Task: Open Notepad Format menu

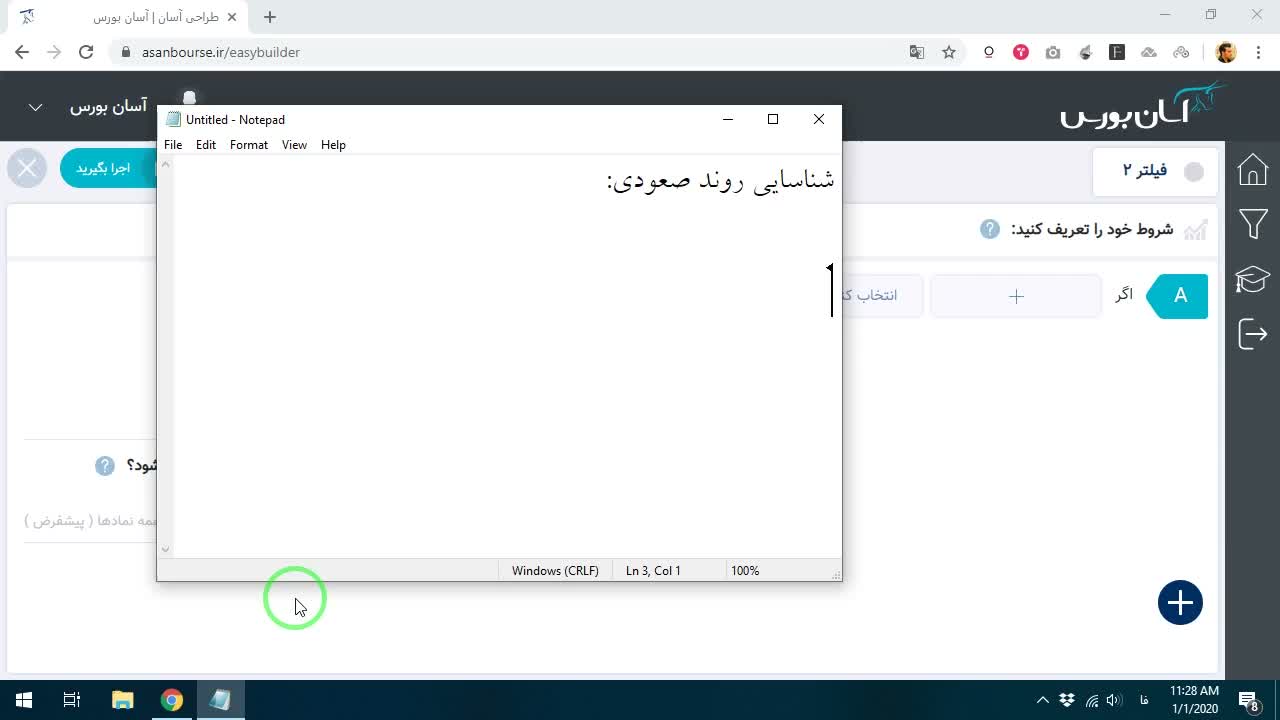Action: pos(249,145)
